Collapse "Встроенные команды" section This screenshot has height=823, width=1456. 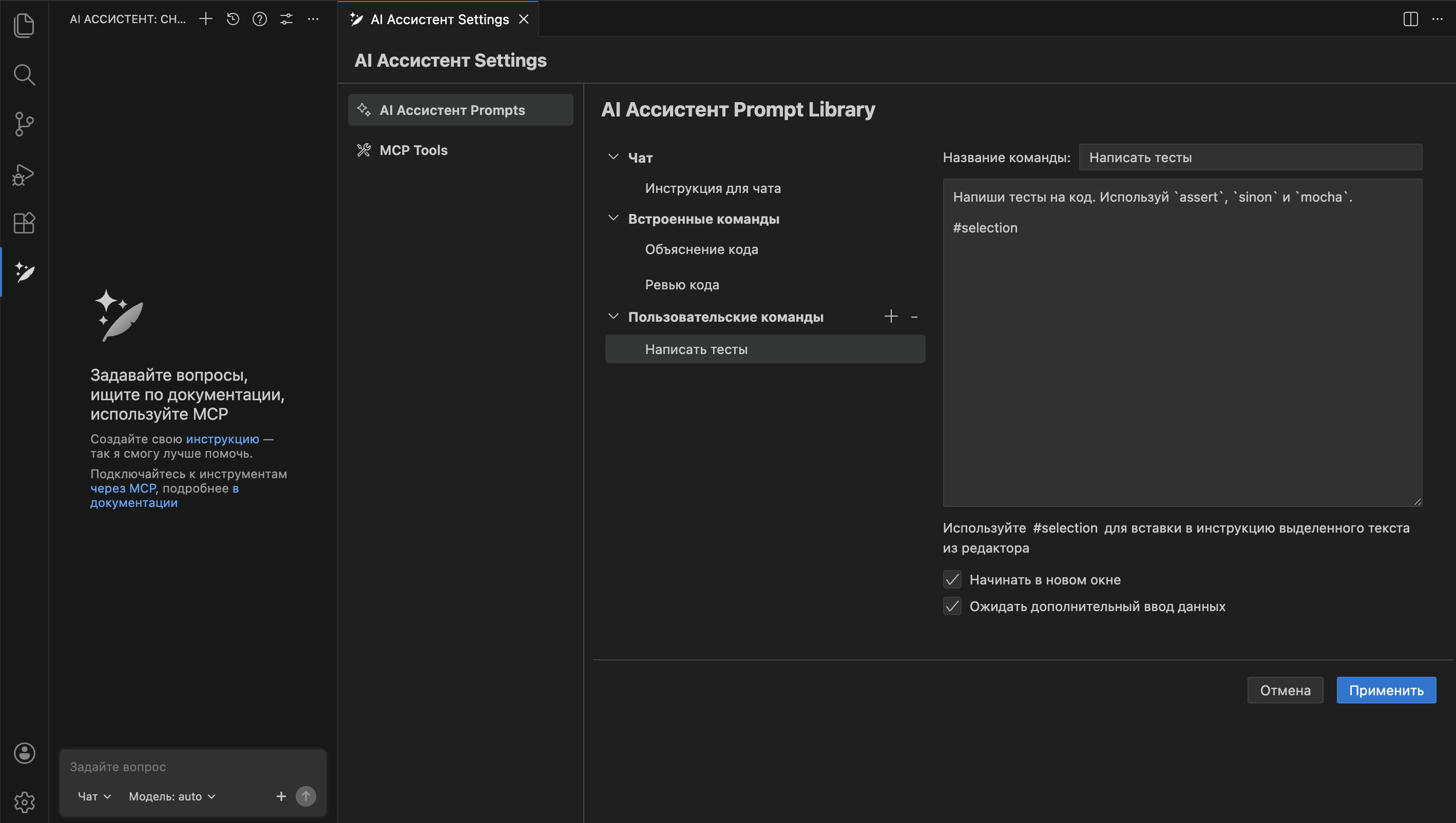tap(614, 219)
